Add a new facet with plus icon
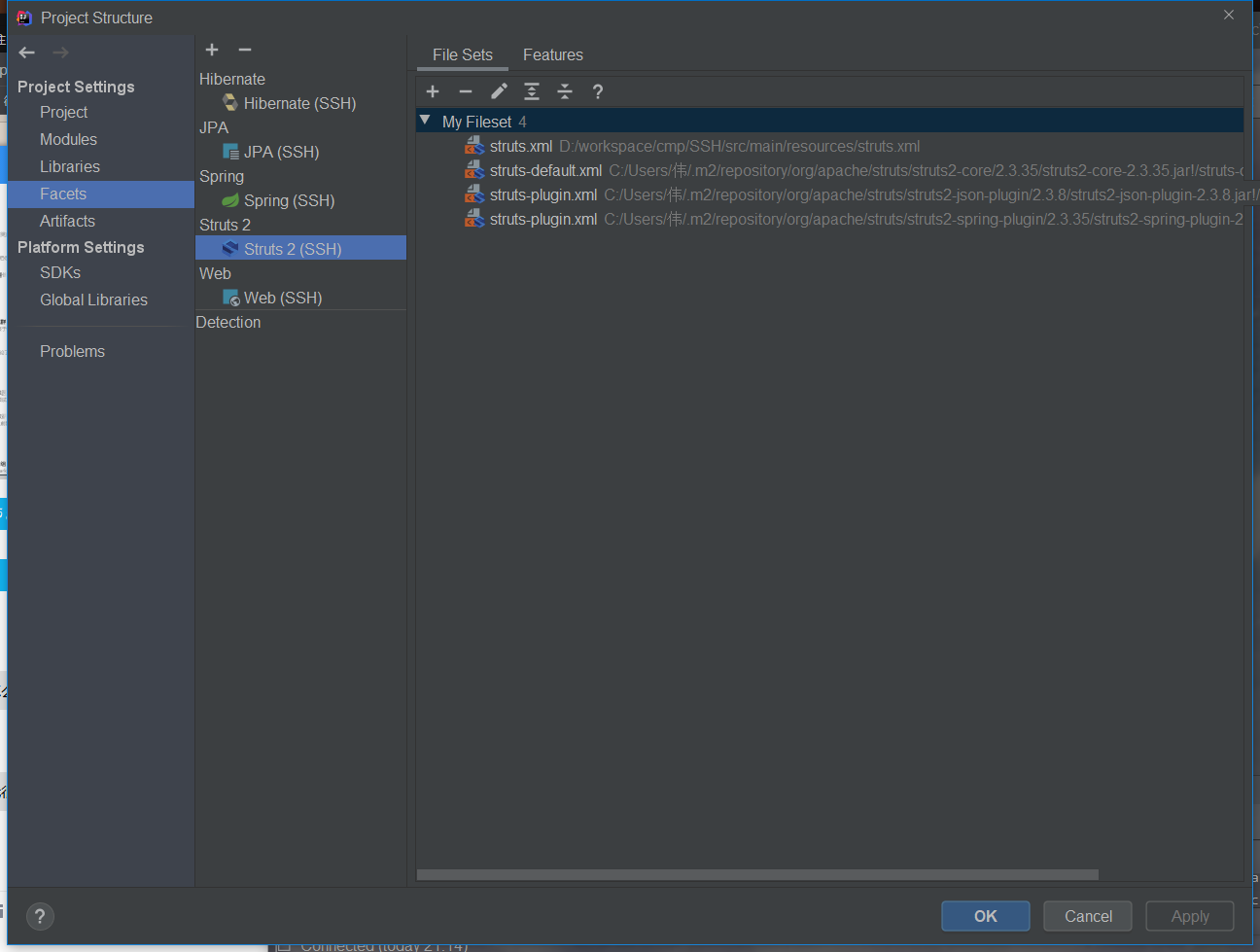Image resolution: width=1260 pixels, height=952 pixels. tap(212, 50)
